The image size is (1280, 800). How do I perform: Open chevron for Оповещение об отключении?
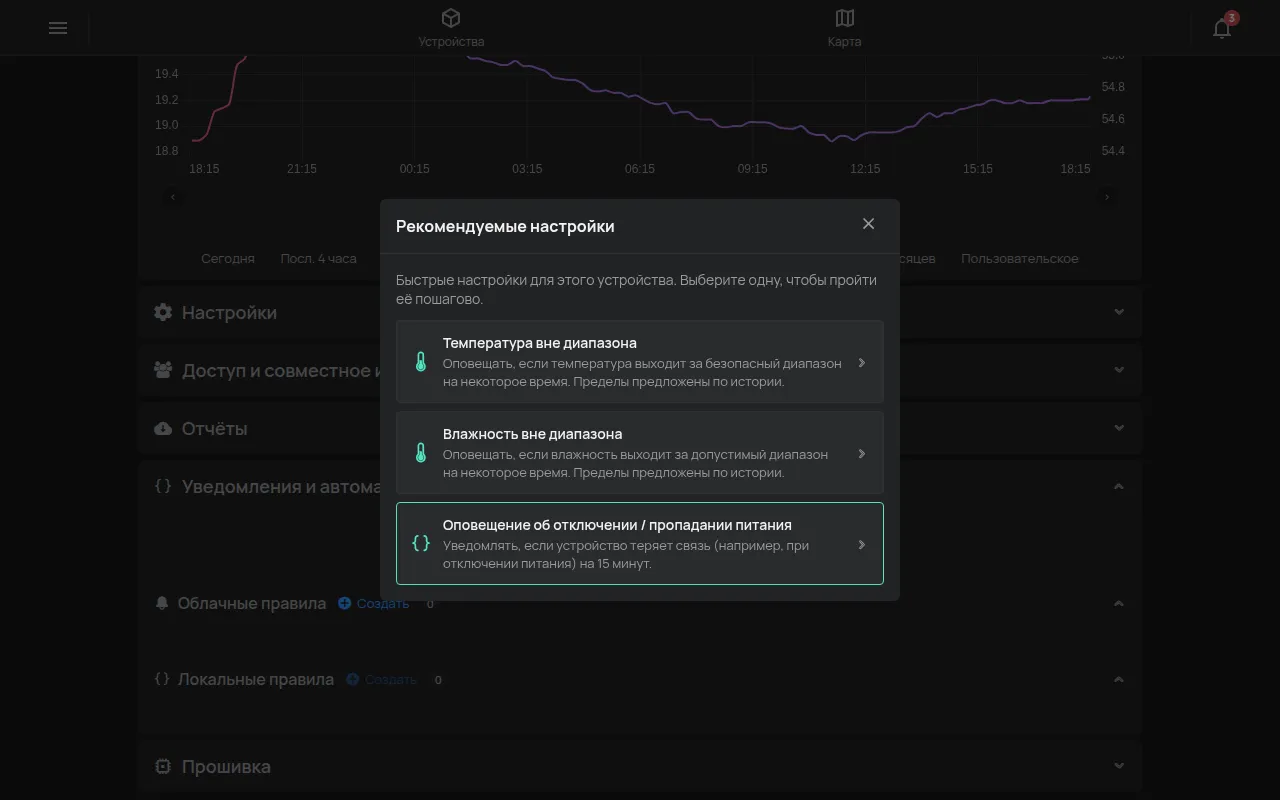coord(862,545)
